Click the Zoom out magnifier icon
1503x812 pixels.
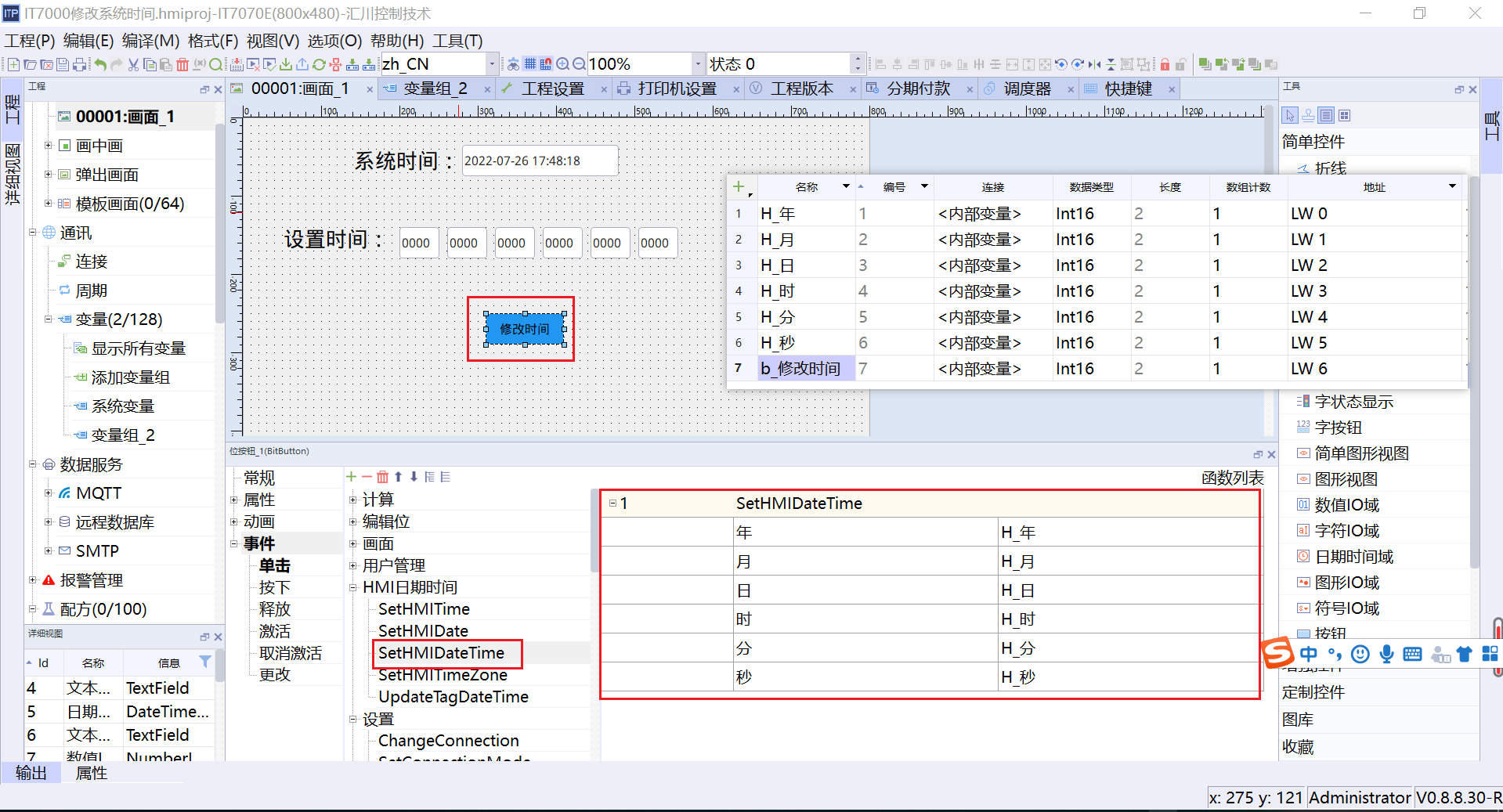[579, 64]
